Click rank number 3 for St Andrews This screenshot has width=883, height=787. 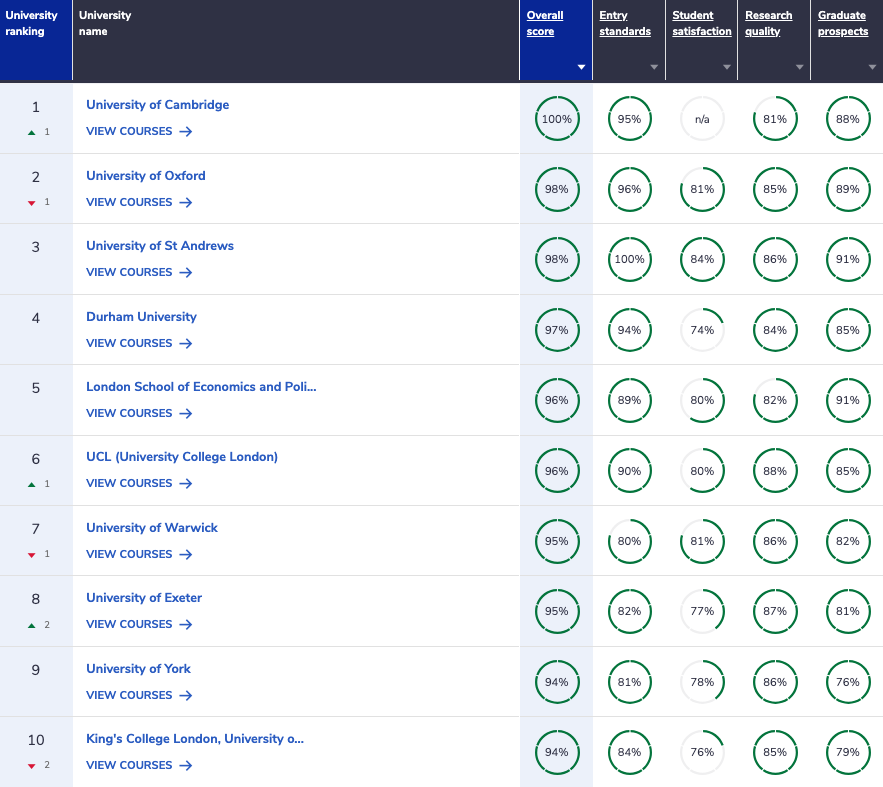click(35, 247)
